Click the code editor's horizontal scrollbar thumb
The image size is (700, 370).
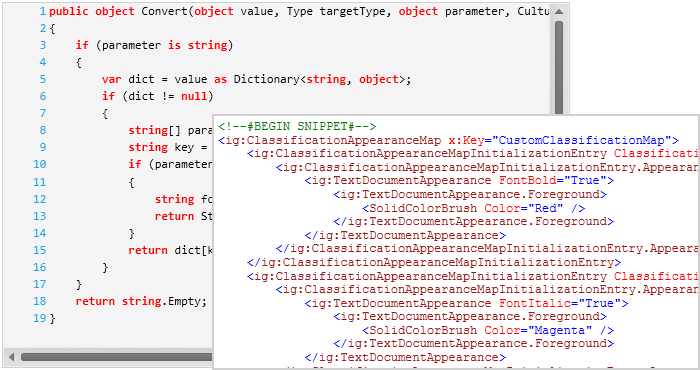point(117,357)
